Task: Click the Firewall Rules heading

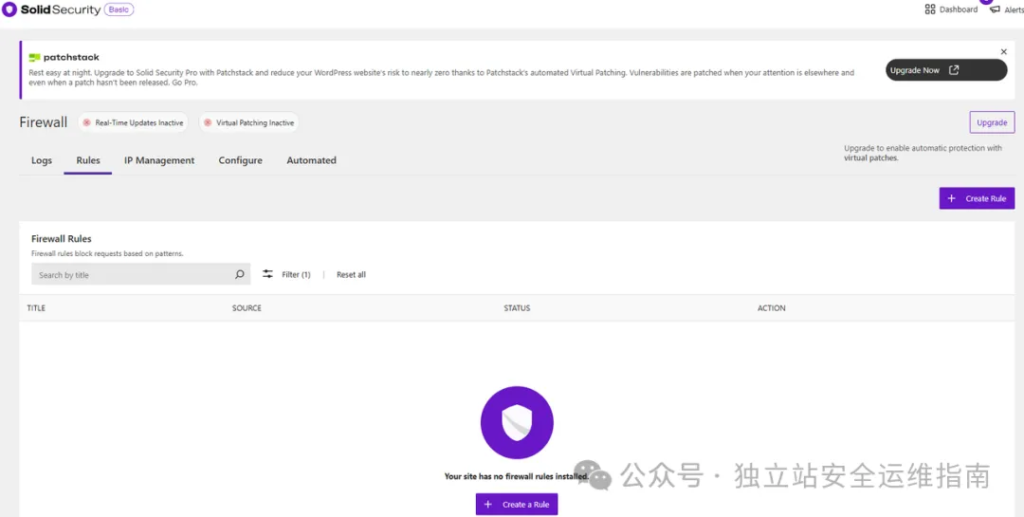Action: pos(61,239)
